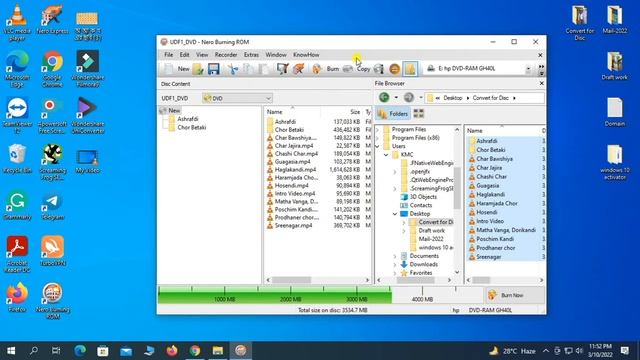Toggle Folders tree view in File Browser
The image size is (640, 360).
pyautogui.click(x=393, y=114)
